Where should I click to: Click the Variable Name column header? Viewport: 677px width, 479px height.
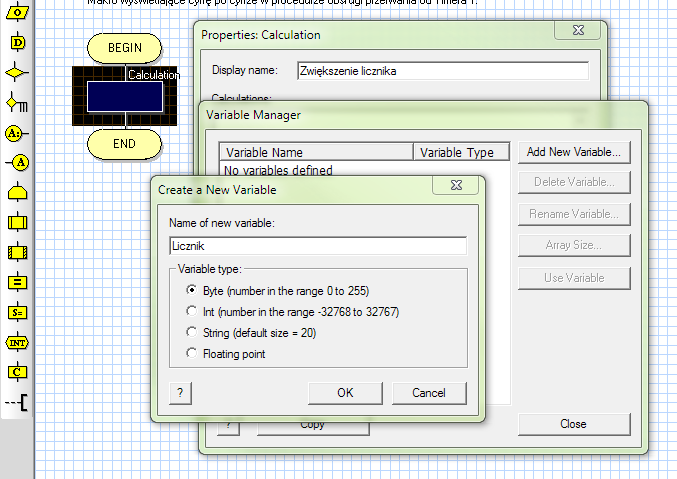click(316, 152)
